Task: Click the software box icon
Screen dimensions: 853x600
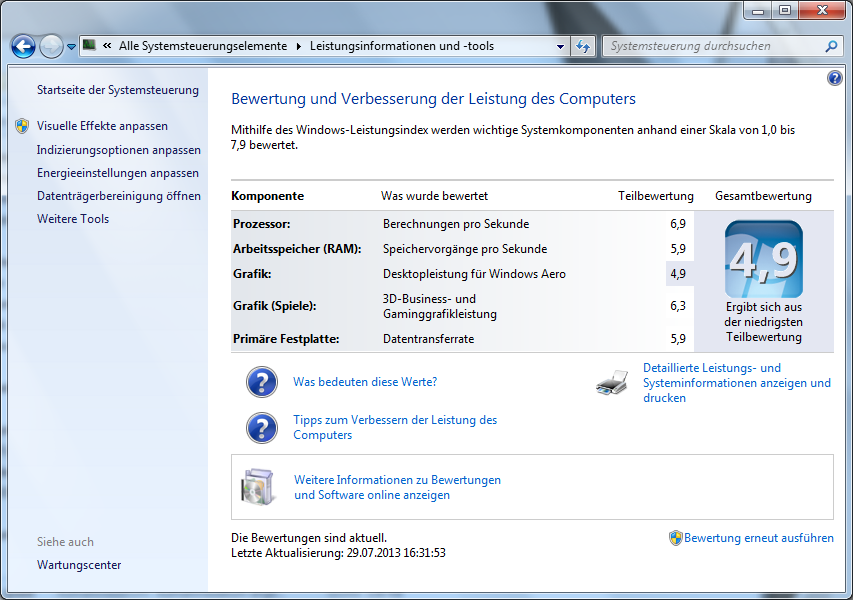Action: (x=257, y=487)
